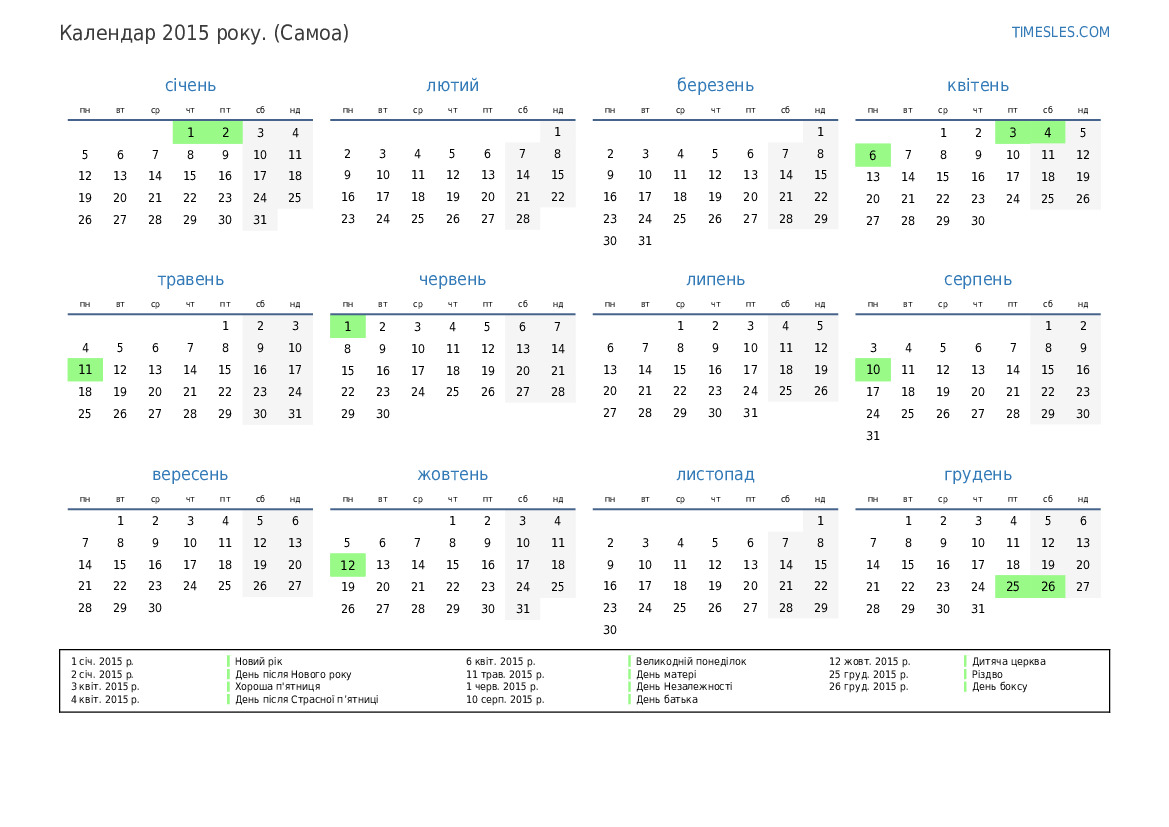
Task: Open the TIMESLES.COM link
Action: pyautogui.click(x=1060, y=32)
